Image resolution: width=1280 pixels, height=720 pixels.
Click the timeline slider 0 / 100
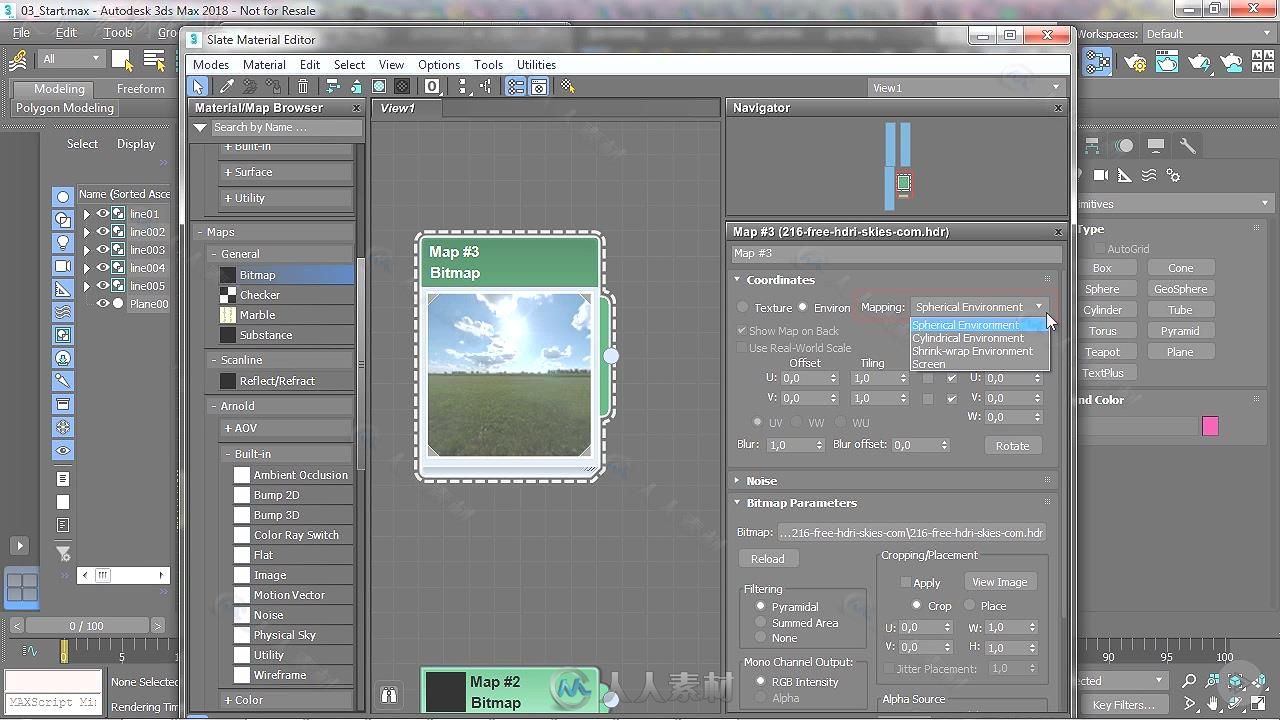87,626
